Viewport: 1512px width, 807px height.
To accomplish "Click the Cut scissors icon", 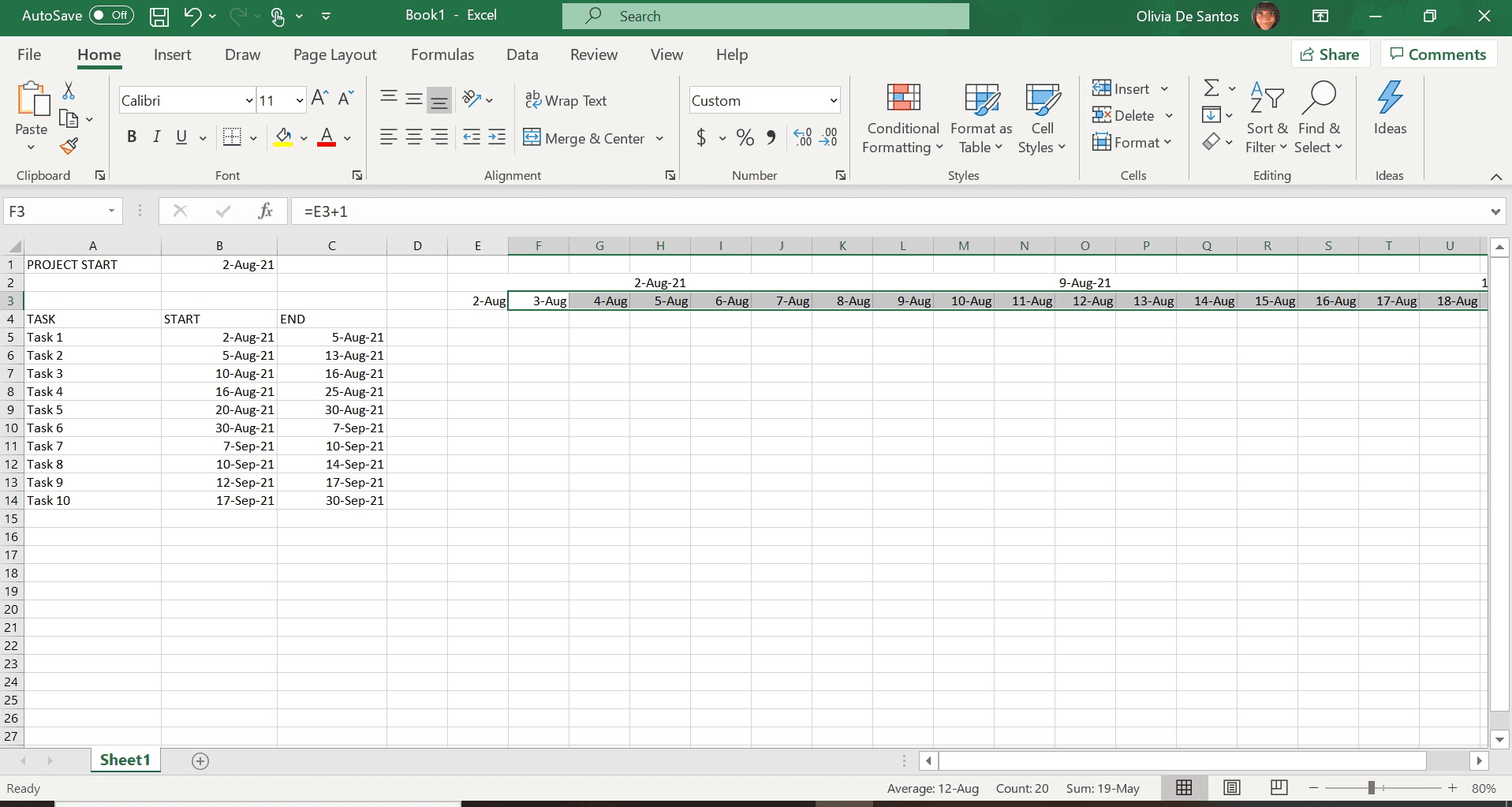I will point(69,92).
